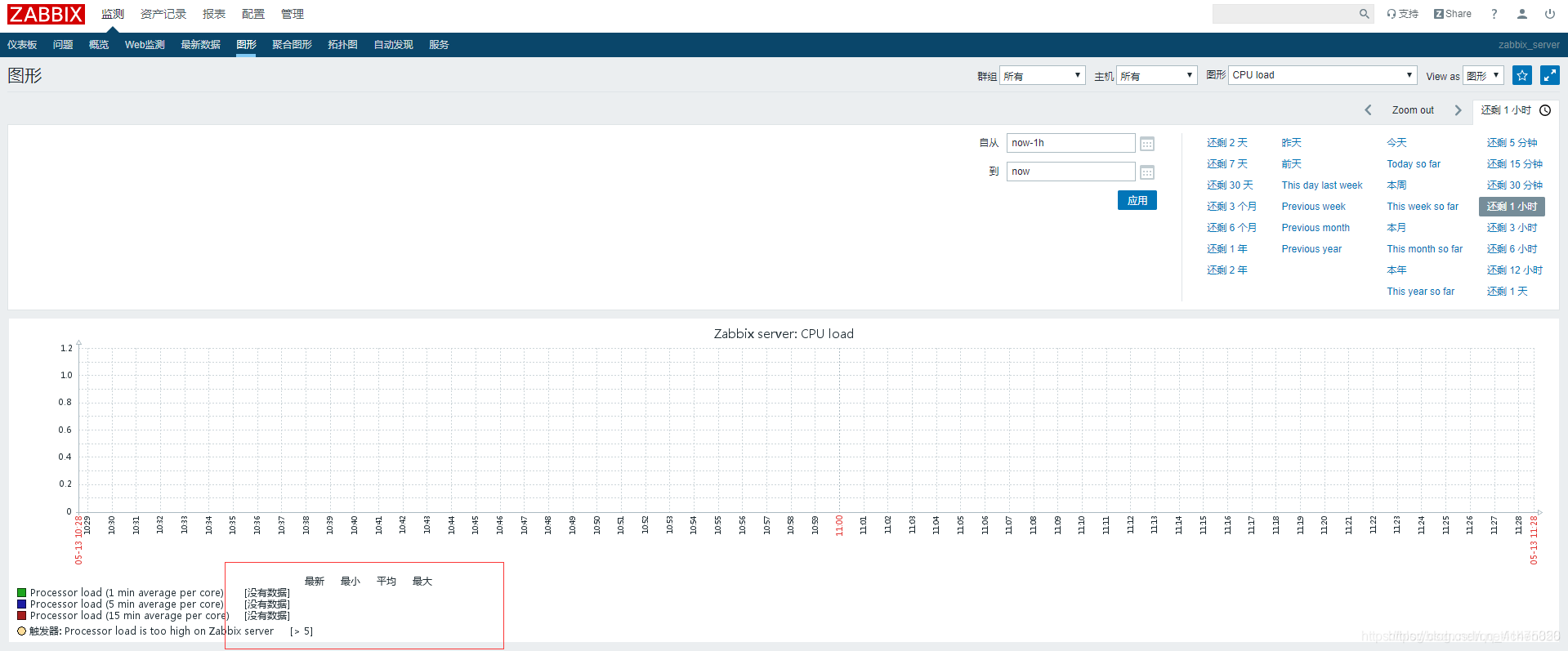Add graph to favorites star
This screenshot has width=1568, height=651.
coord(1521,75)
